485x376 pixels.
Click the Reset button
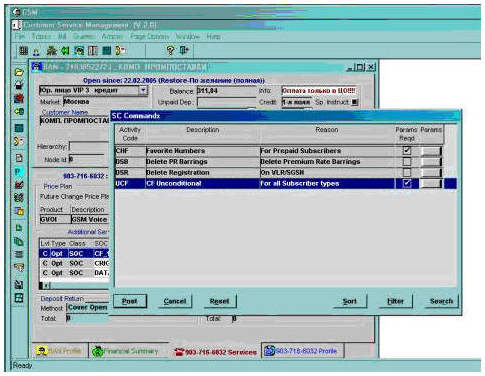[219, 301]
